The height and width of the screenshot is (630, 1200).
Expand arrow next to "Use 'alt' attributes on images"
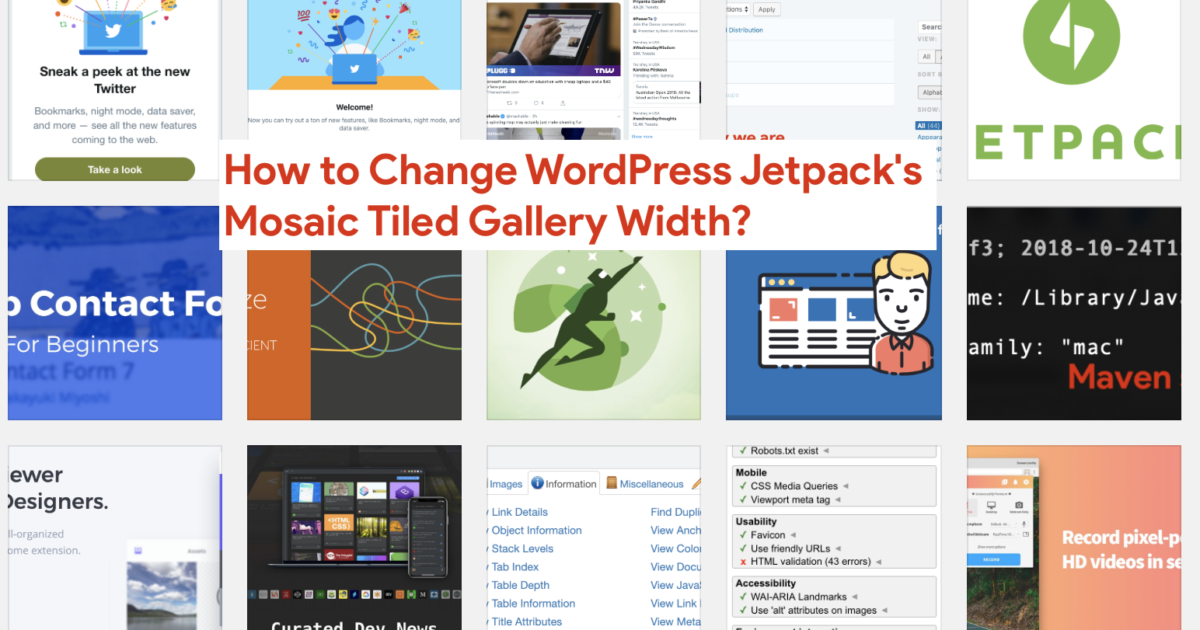[885, 611]
